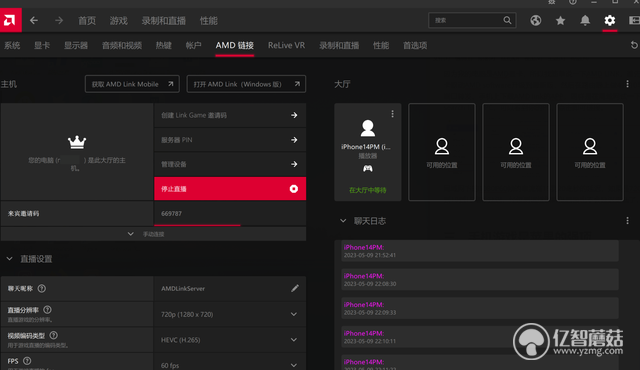The image size is (640, 370).
Task: Show help for 直播分辨率
Action: [47, 310]
